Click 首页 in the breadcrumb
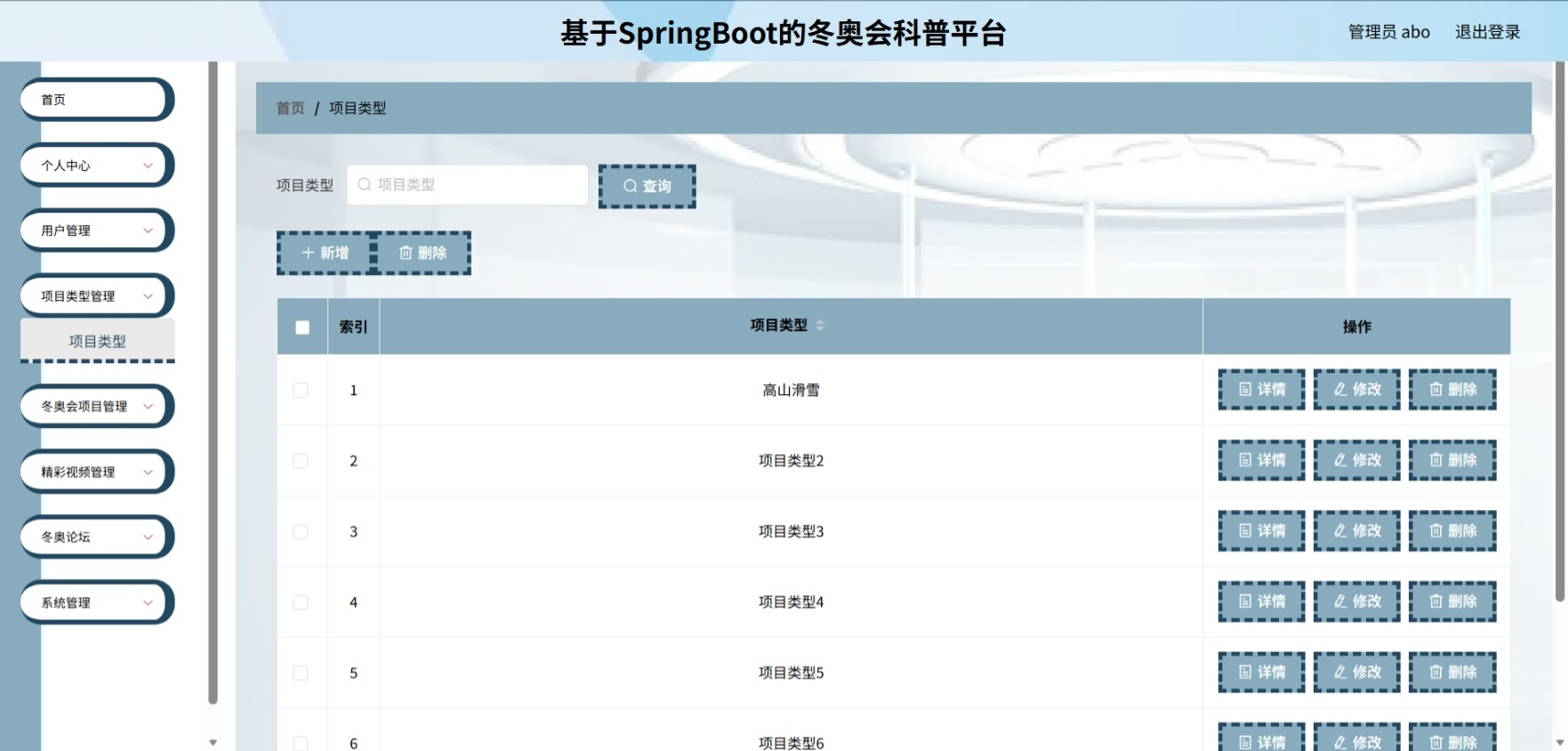This screenshot has width=1568, height=751. pos(290,108)
